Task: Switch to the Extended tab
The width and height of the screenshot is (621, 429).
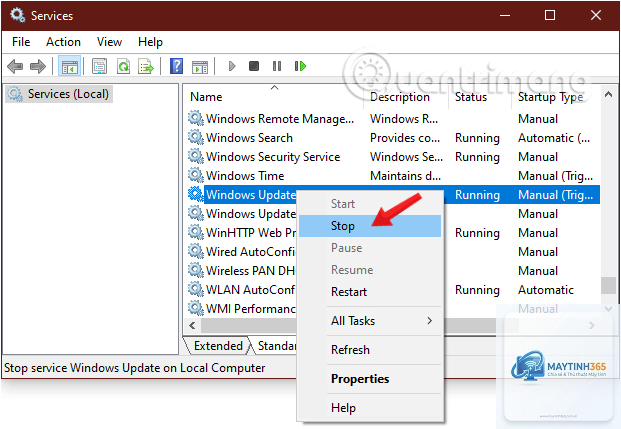Action: tap(218, 346)
